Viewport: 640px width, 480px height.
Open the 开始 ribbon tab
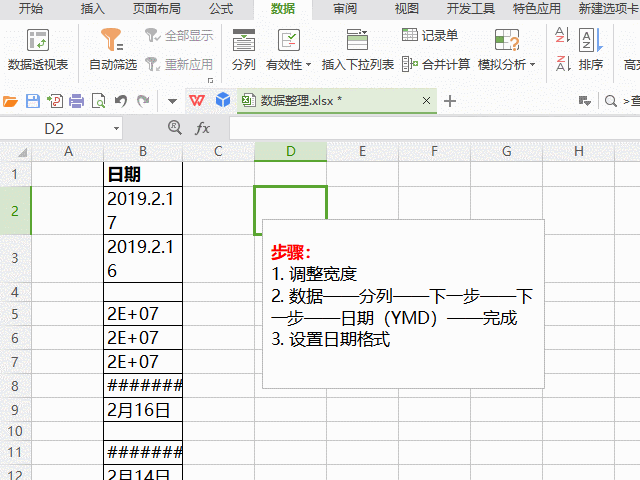(x=30, y=9)
